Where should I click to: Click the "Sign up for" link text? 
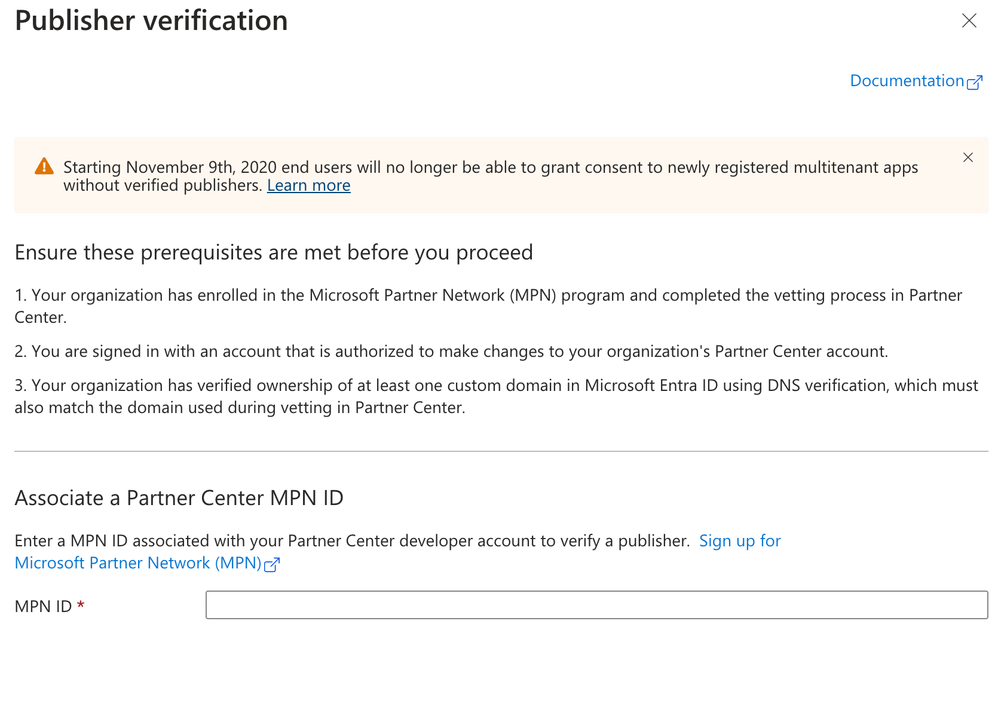[x=739, y=541]
